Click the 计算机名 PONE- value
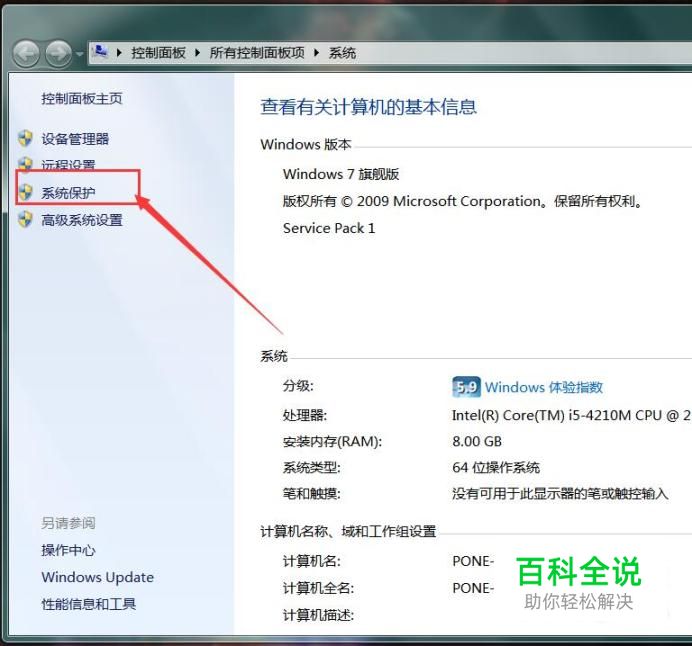The height and width of the screenshot is (646, 692). click(473, 561)
